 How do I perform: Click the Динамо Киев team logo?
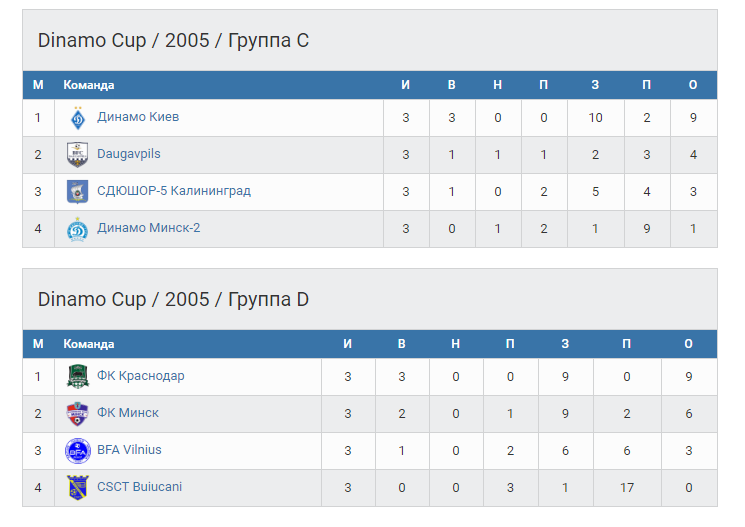pyautogui.click(x=77, y=118)
